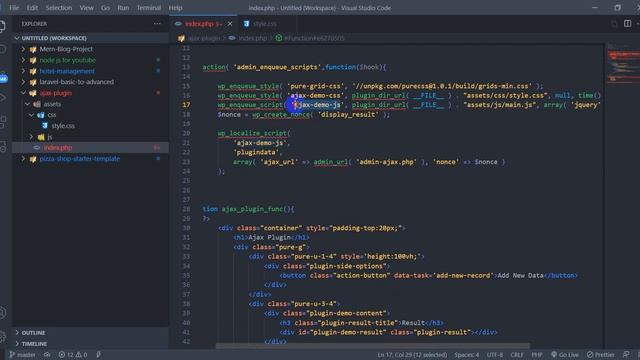The width and height of the screenshot is (640, 360).
Task: Expand the Outline section
Action: coord(17,333)
